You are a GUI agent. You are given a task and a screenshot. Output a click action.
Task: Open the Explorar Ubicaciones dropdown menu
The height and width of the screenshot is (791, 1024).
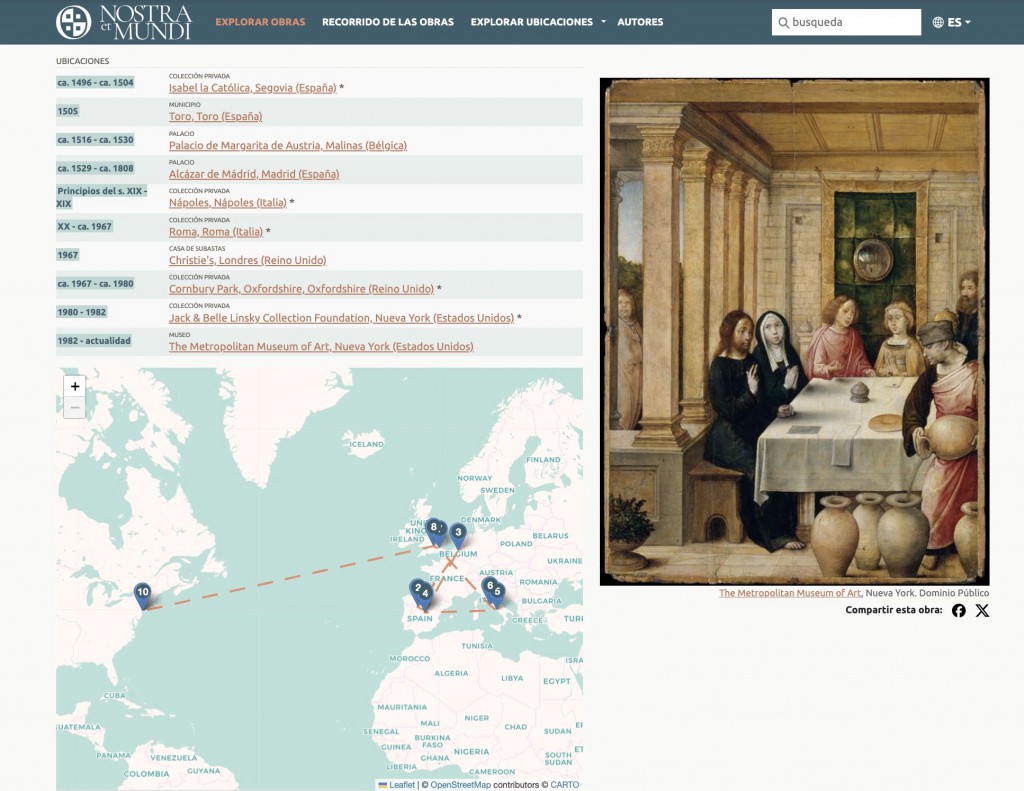[x=538, y=22]
